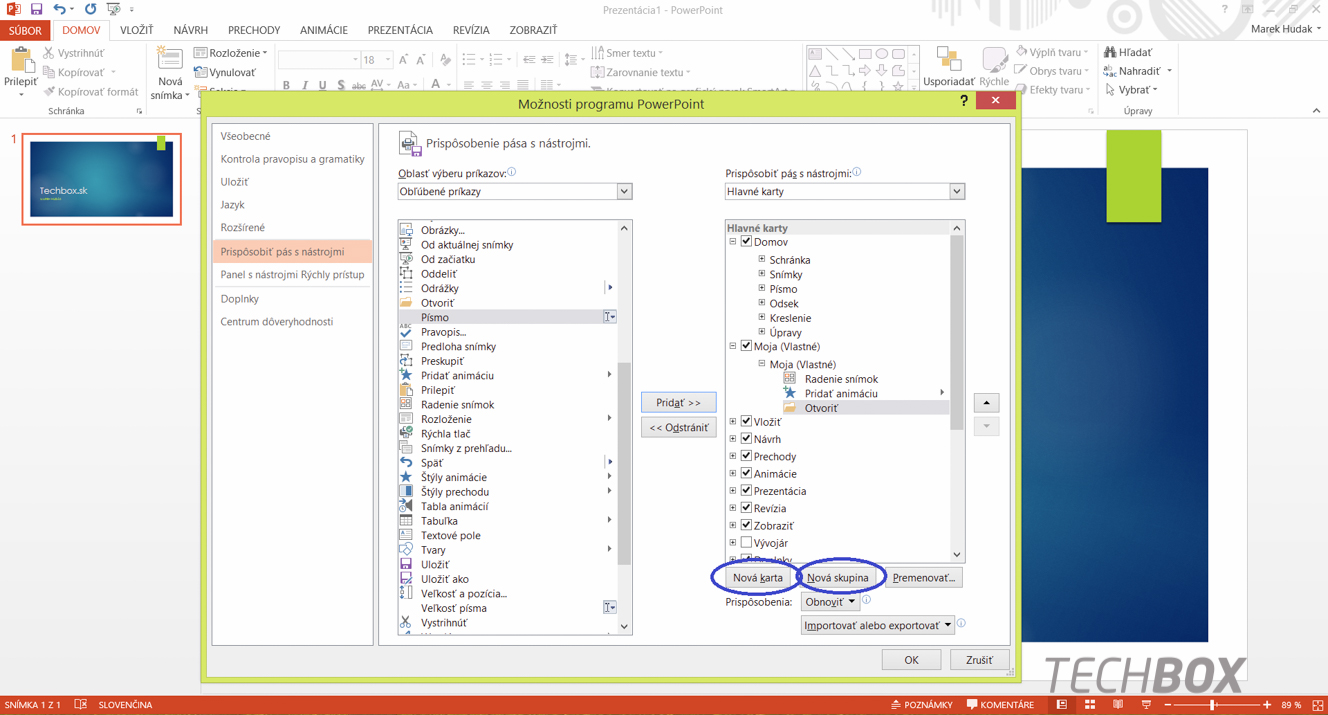
Task: Expand the Prezentácia tab node
Action: [x=733, y=491]
